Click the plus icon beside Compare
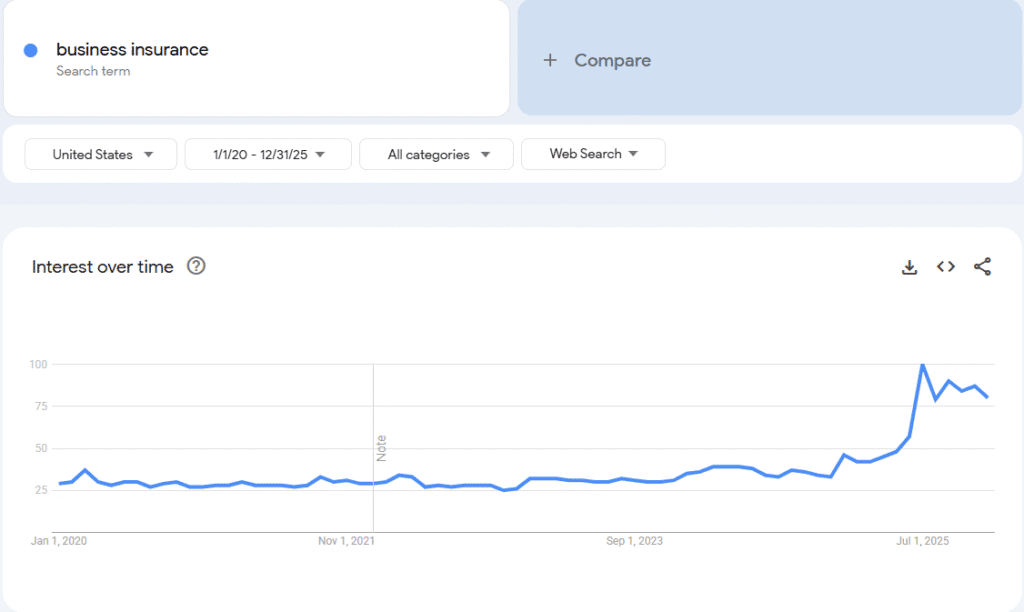The width and height of the screenshot is (1024, 612). (x=549, y=61)
